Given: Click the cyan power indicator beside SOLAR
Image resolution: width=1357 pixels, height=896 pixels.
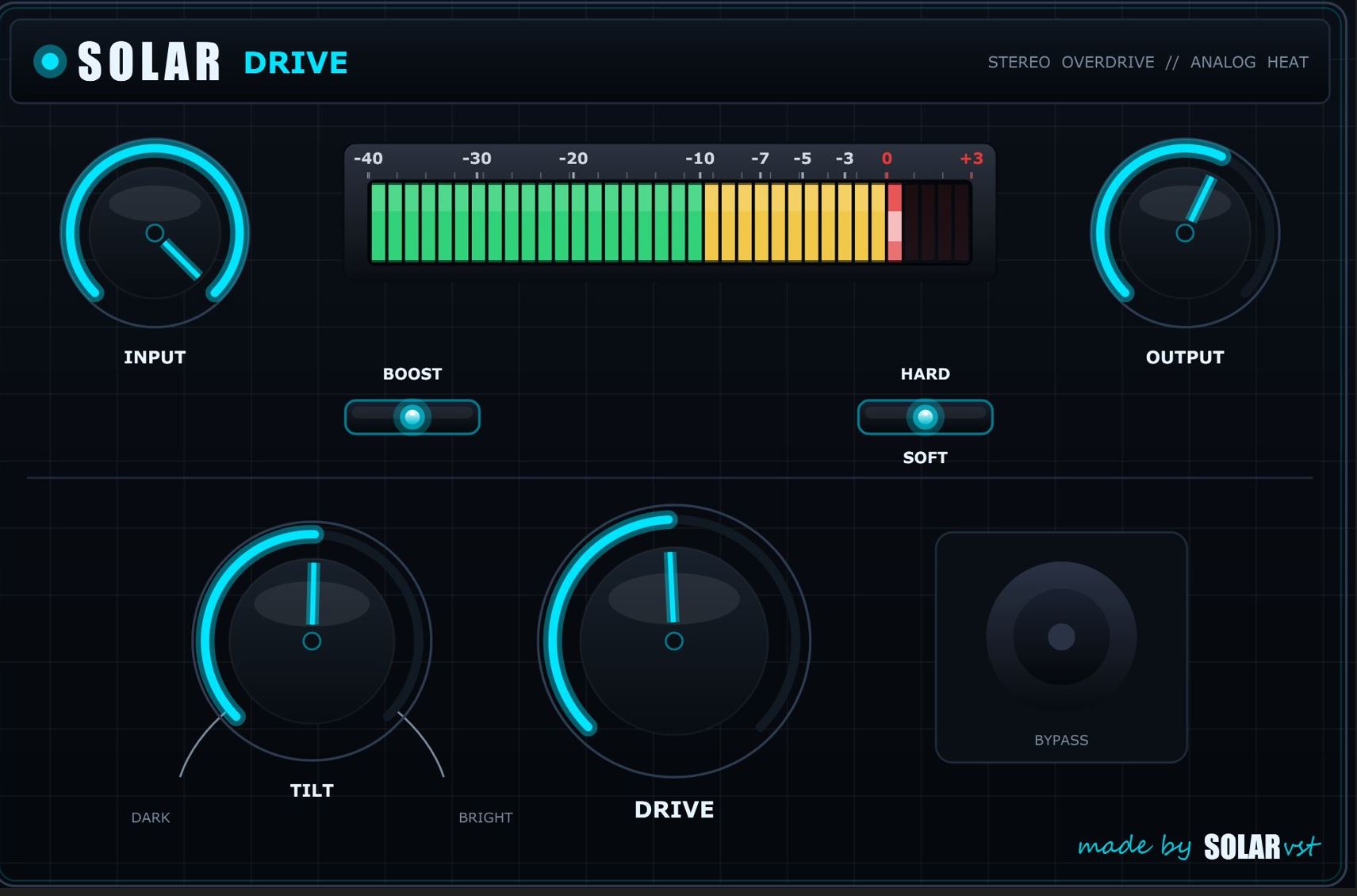Looking at the screenshot, I should tap(50, 61).
